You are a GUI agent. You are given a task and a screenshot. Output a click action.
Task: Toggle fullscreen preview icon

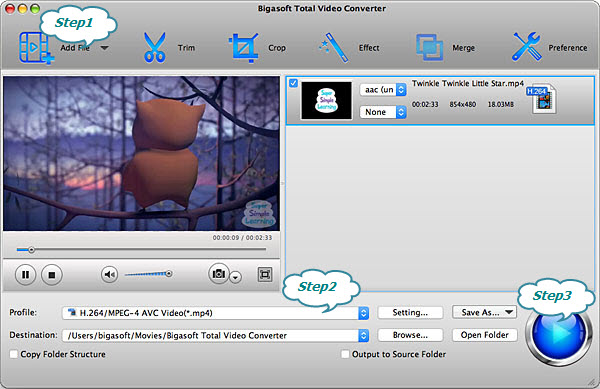(x=265, y=274)
